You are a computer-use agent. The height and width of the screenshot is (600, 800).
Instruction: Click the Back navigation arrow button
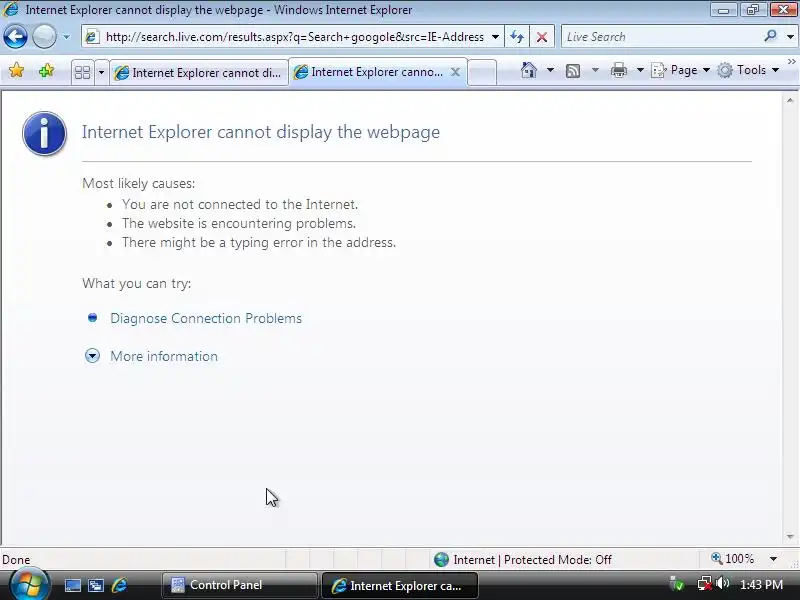(x=15, y=37)
